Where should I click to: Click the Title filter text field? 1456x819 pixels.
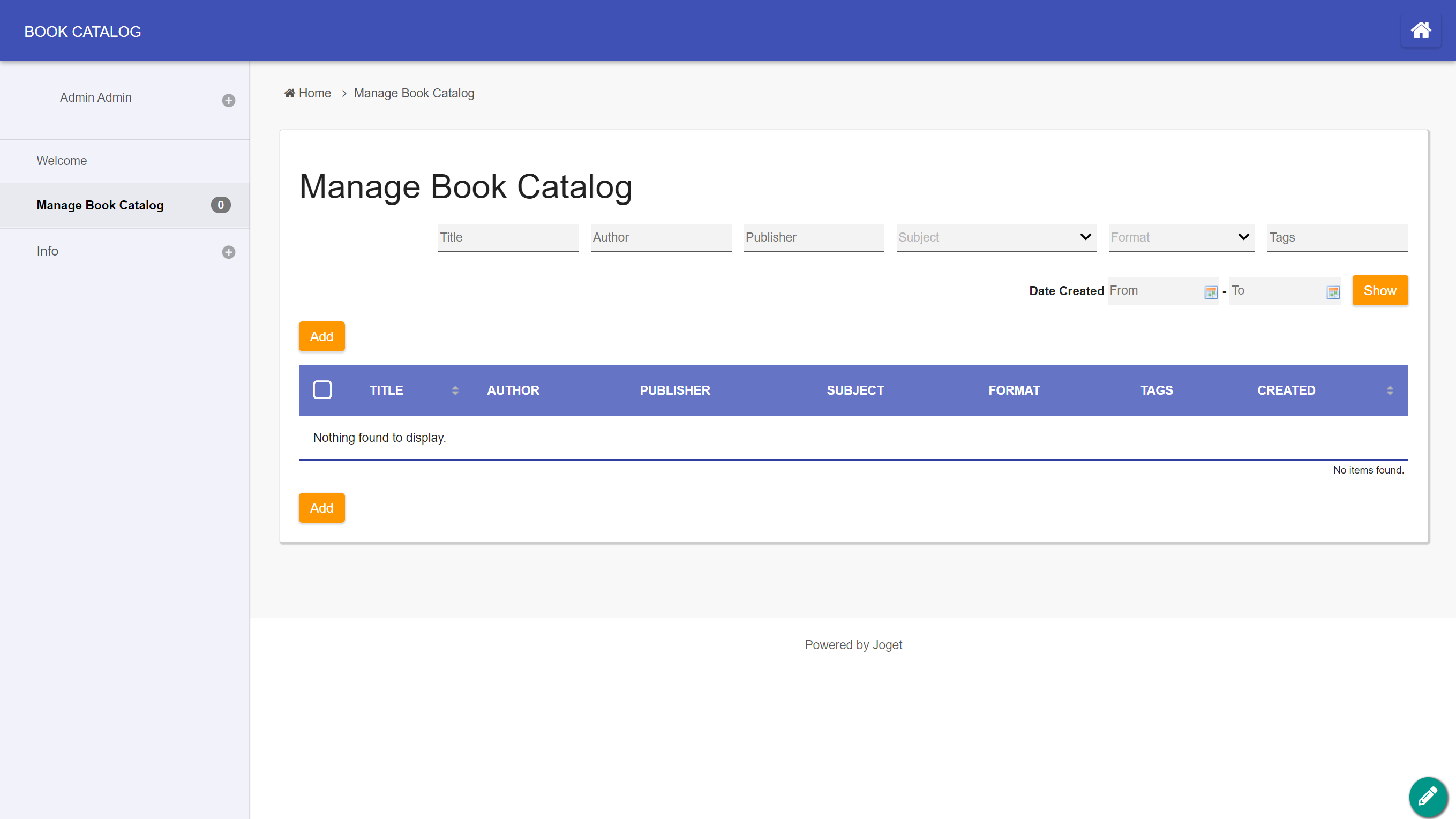click(508, 237)
